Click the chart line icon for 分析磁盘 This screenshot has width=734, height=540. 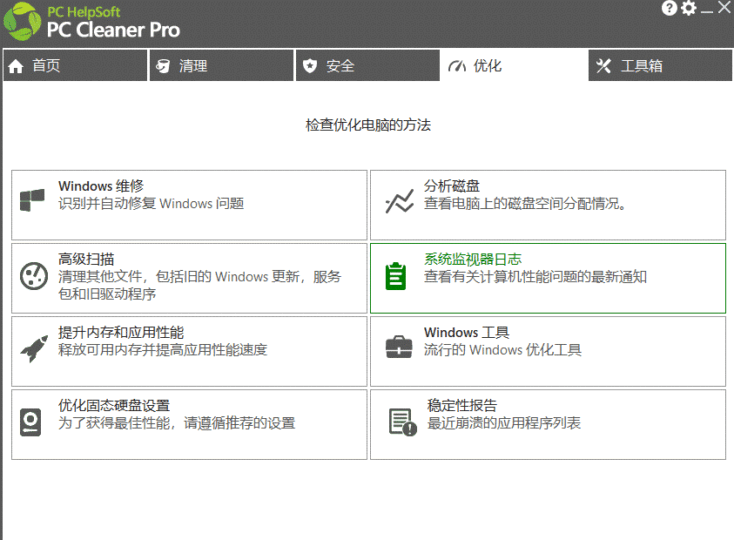point(399,201)
